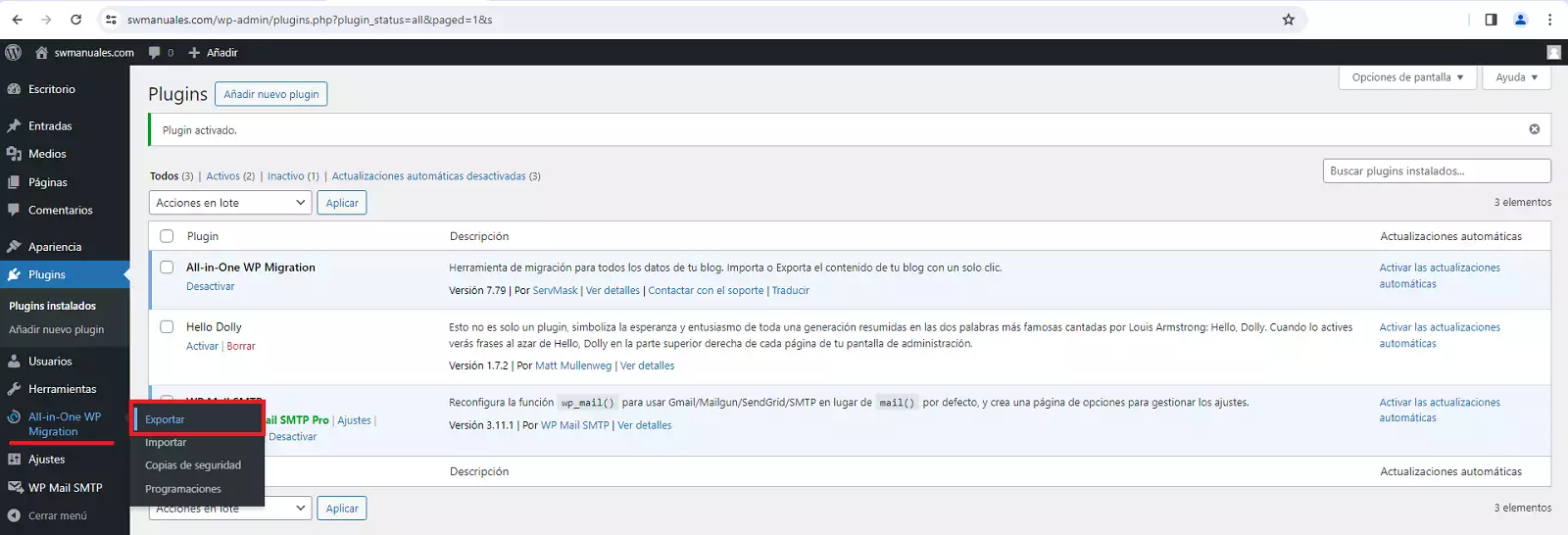View details for WP Mail SMTP

645,425
